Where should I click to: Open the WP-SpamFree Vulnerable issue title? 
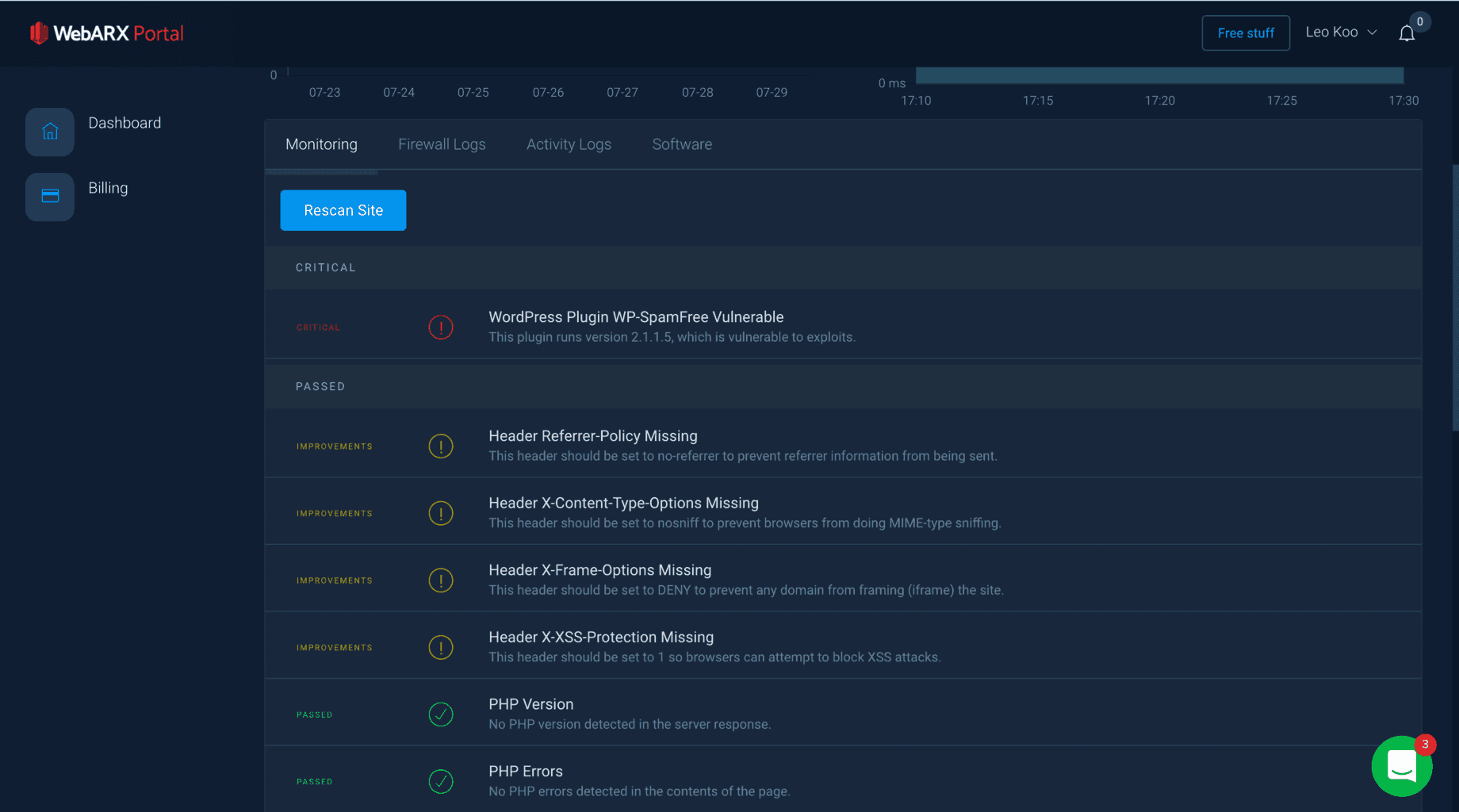tap(636, 317)
